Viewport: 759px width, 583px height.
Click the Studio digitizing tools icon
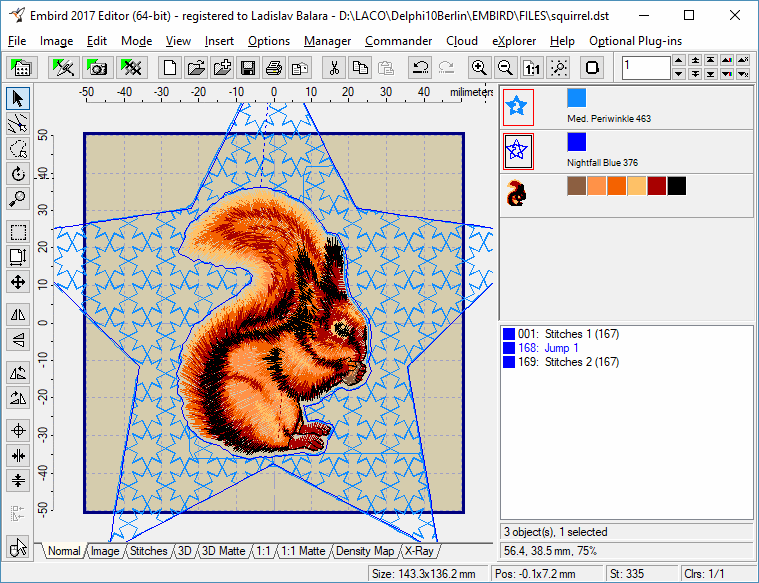(x=64, y=68)
